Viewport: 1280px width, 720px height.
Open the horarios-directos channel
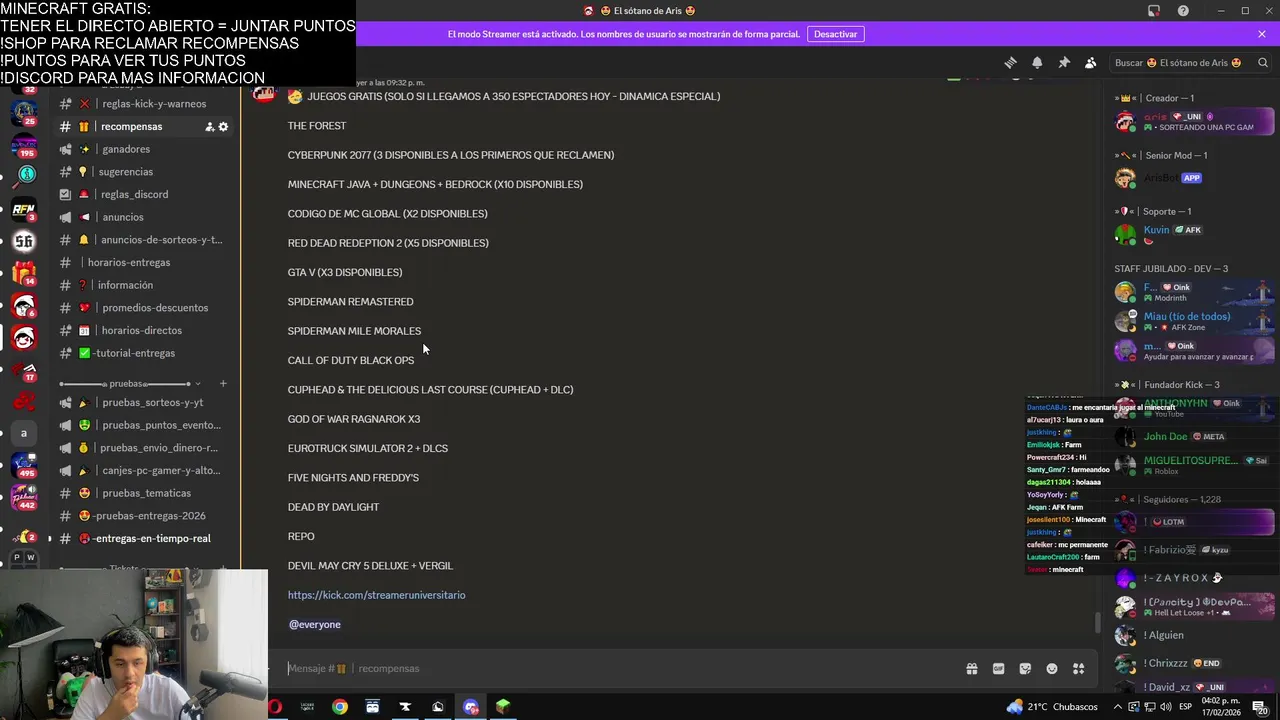[x=144, y=330]
